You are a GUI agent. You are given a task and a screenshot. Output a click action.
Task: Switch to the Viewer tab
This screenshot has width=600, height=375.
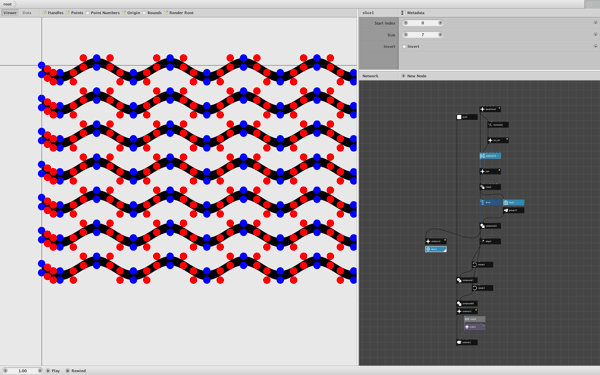point(10,13)
